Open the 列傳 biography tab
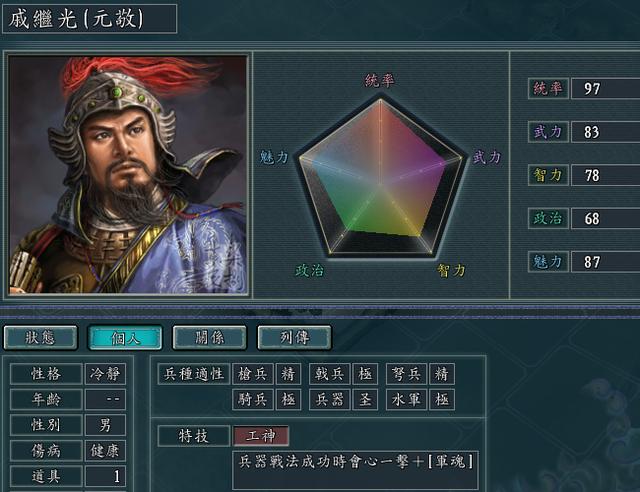The width and height of the screenshot is (640, 492). [x=294, y=338]
